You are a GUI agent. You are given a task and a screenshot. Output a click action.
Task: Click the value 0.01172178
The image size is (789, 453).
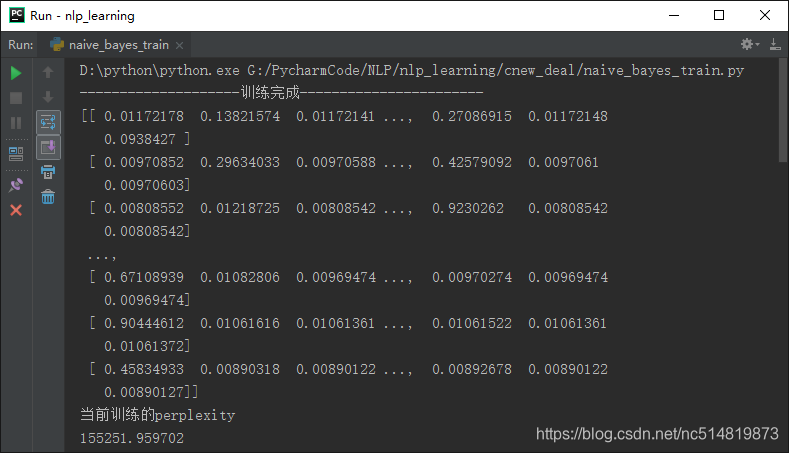[144, 116]
